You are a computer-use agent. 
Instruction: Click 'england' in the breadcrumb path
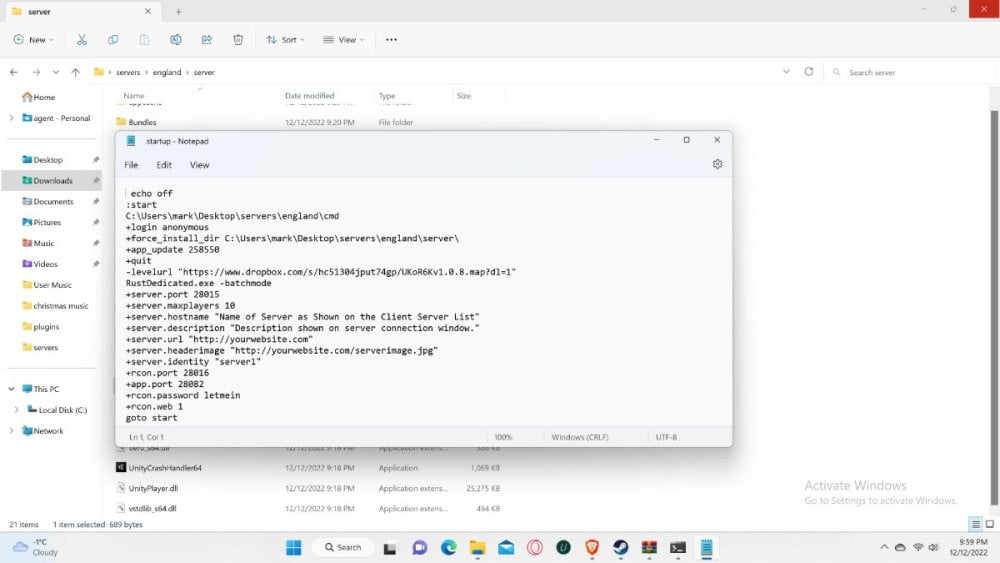coord(167,72)
